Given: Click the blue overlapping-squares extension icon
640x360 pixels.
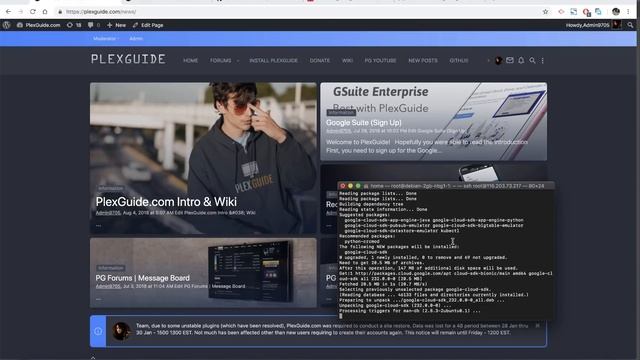Looking at the screenshot, I should [598, 12].
